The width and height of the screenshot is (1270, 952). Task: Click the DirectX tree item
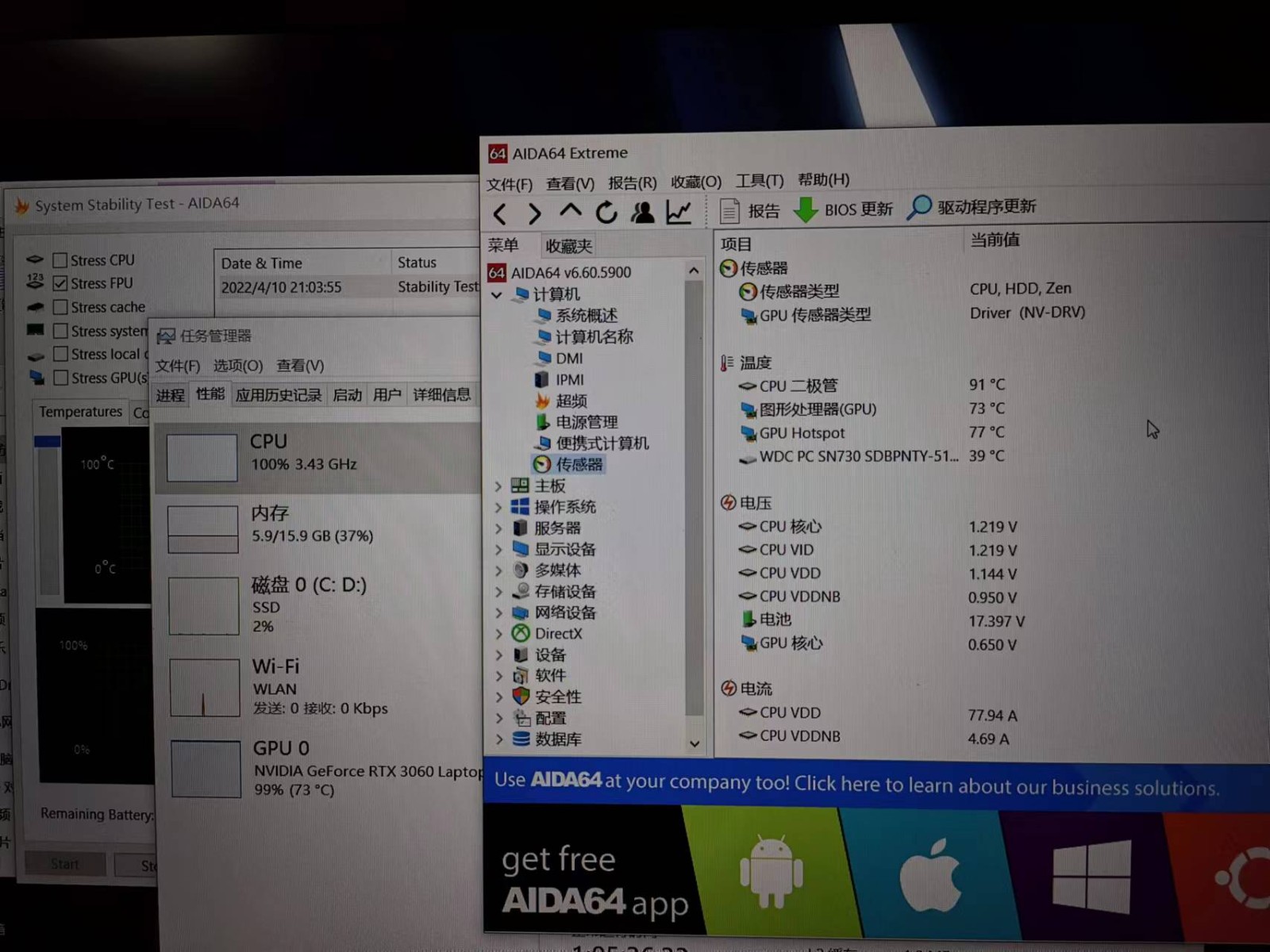click(558, 634)
